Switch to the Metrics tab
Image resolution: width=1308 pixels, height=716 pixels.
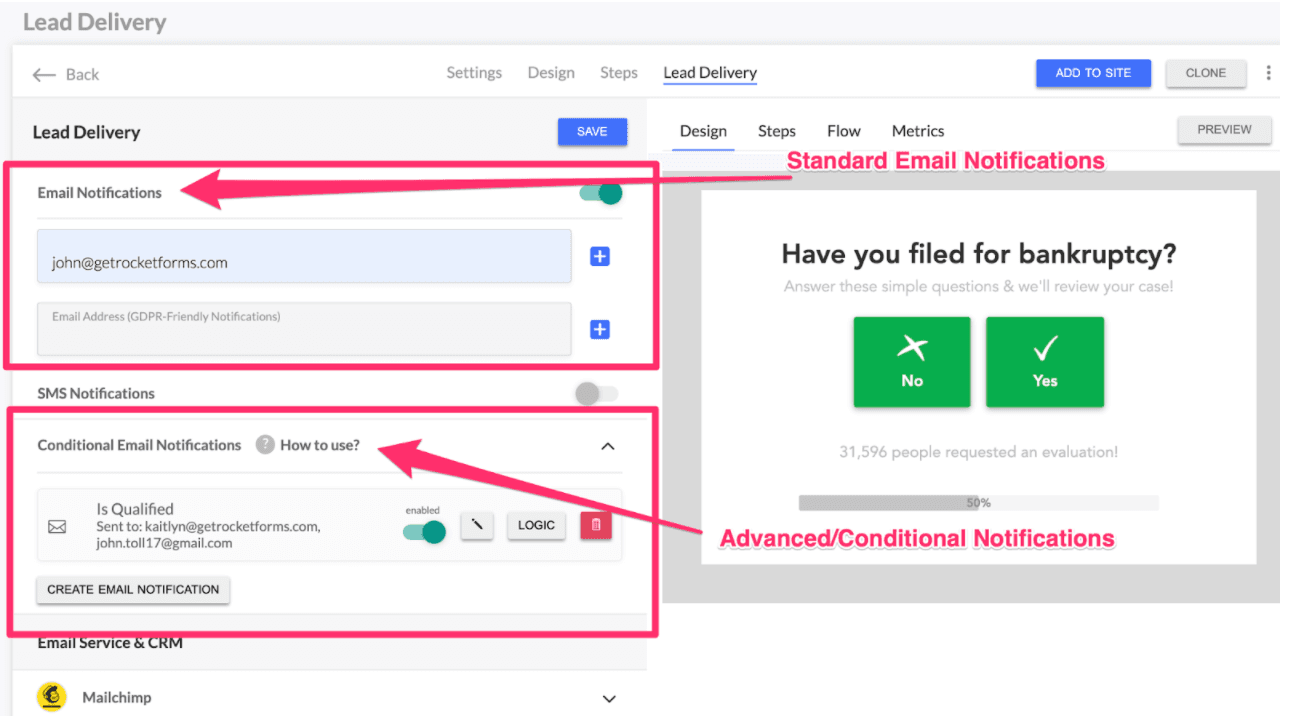coord(917,130)
